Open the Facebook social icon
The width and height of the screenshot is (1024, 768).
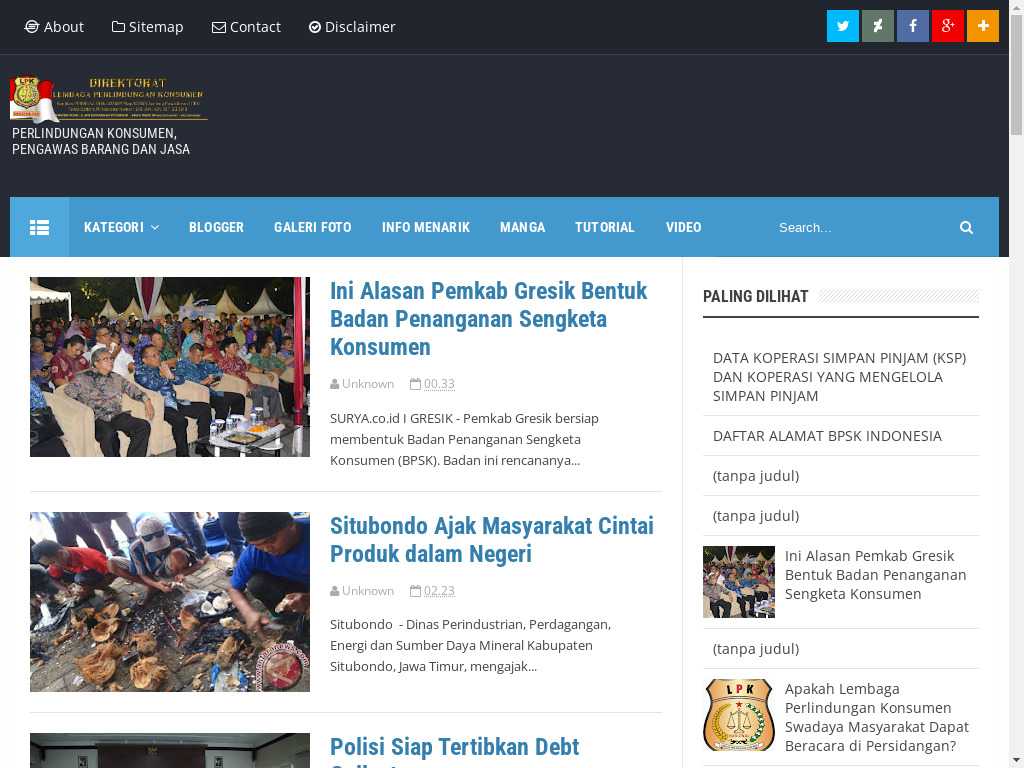pyautogui.click(x=913, y=26)
